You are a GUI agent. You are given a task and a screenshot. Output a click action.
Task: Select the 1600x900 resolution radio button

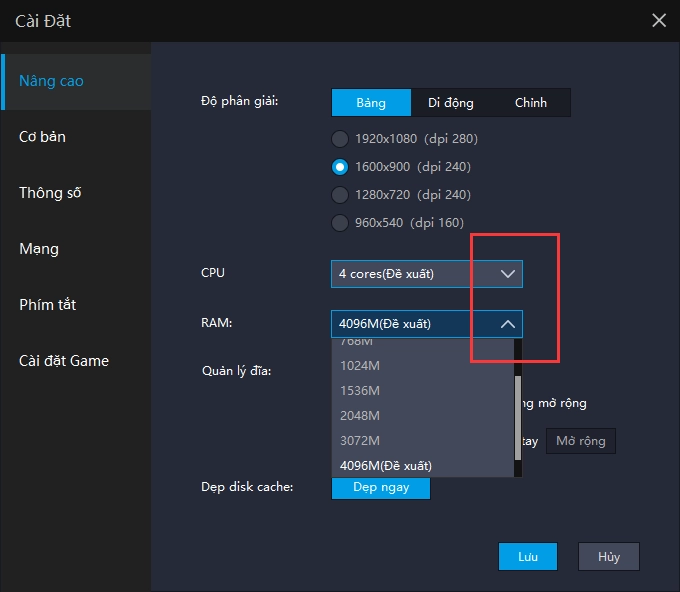coord(340,167)
